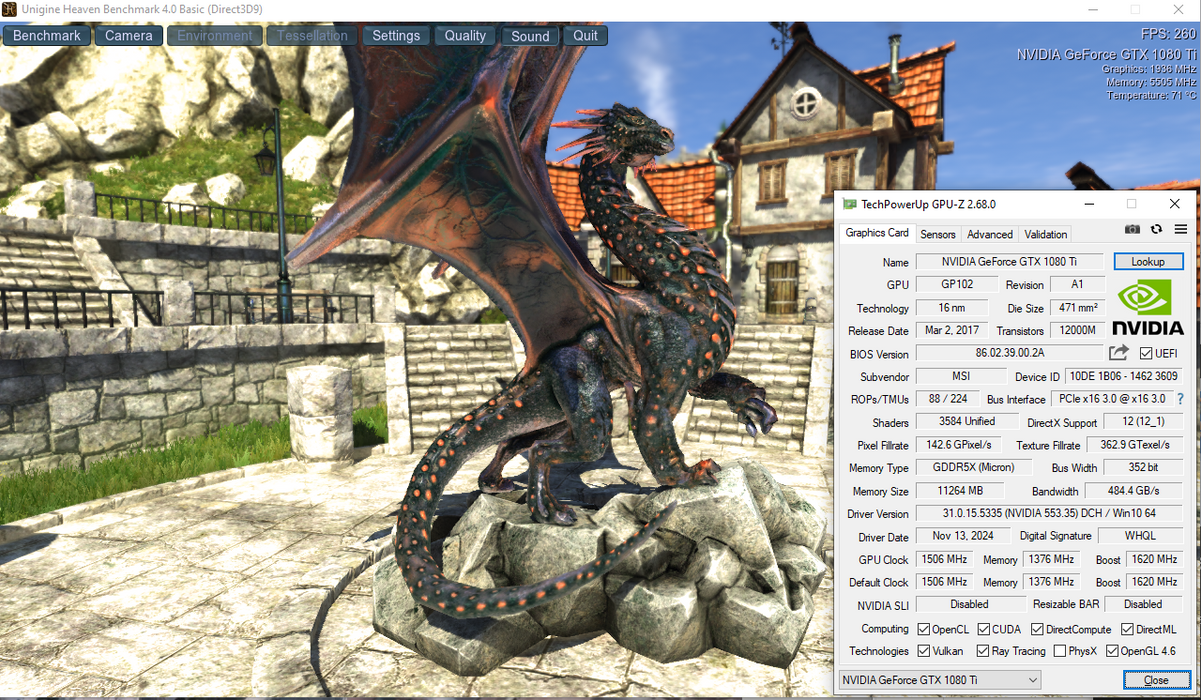The width and height of the screenshot is (1201, 700).
Task: Click the GPU name field
Action: coord(1009,261)
